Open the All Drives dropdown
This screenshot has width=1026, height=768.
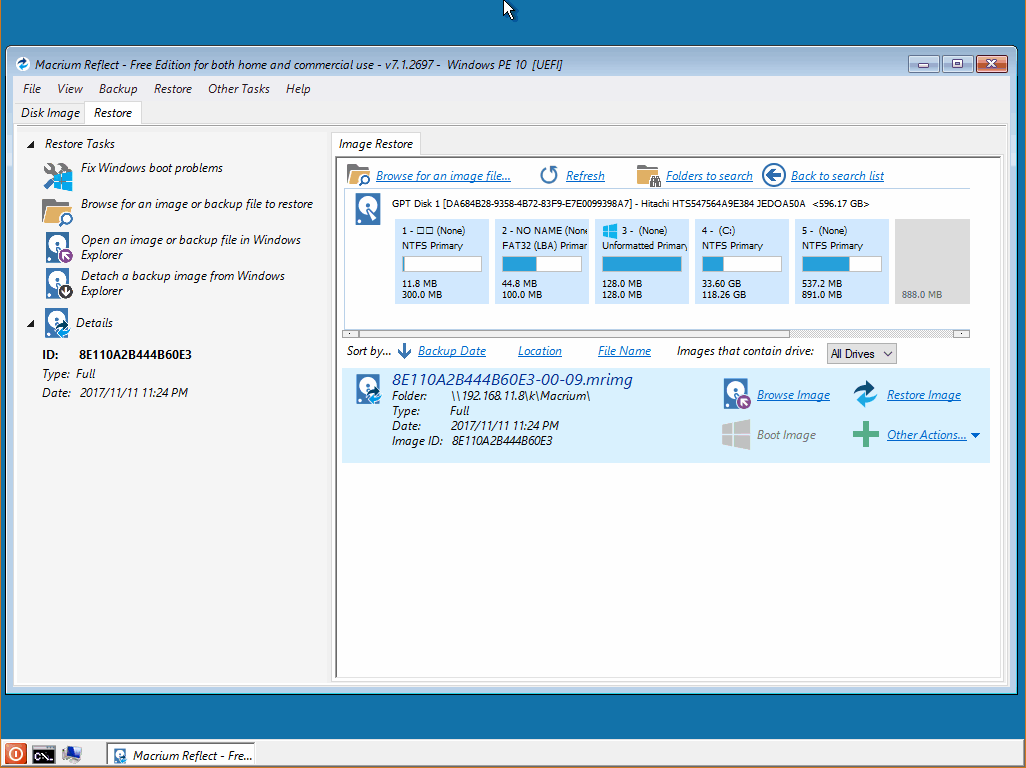pos(861,354)
